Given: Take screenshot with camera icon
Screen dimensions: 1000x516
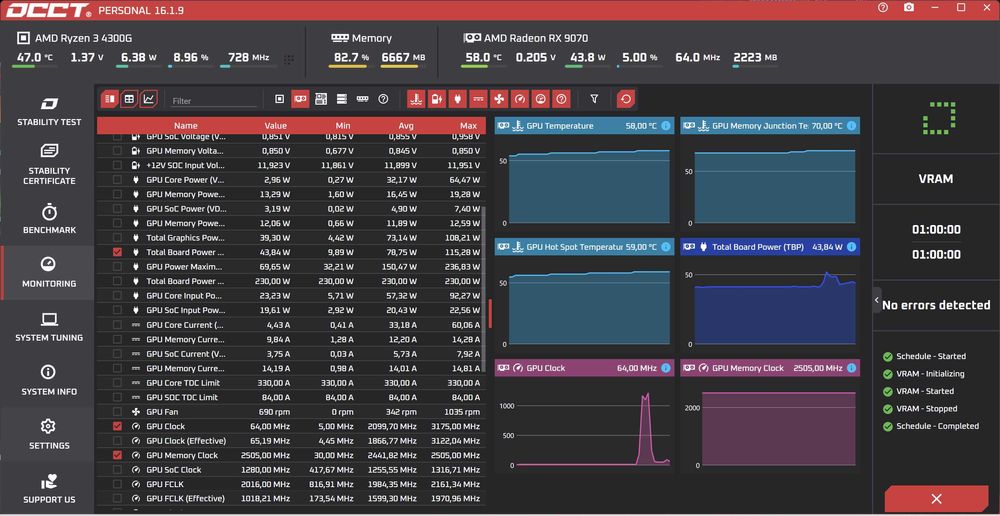Looking at the screenshot, I should coord(909,8).
